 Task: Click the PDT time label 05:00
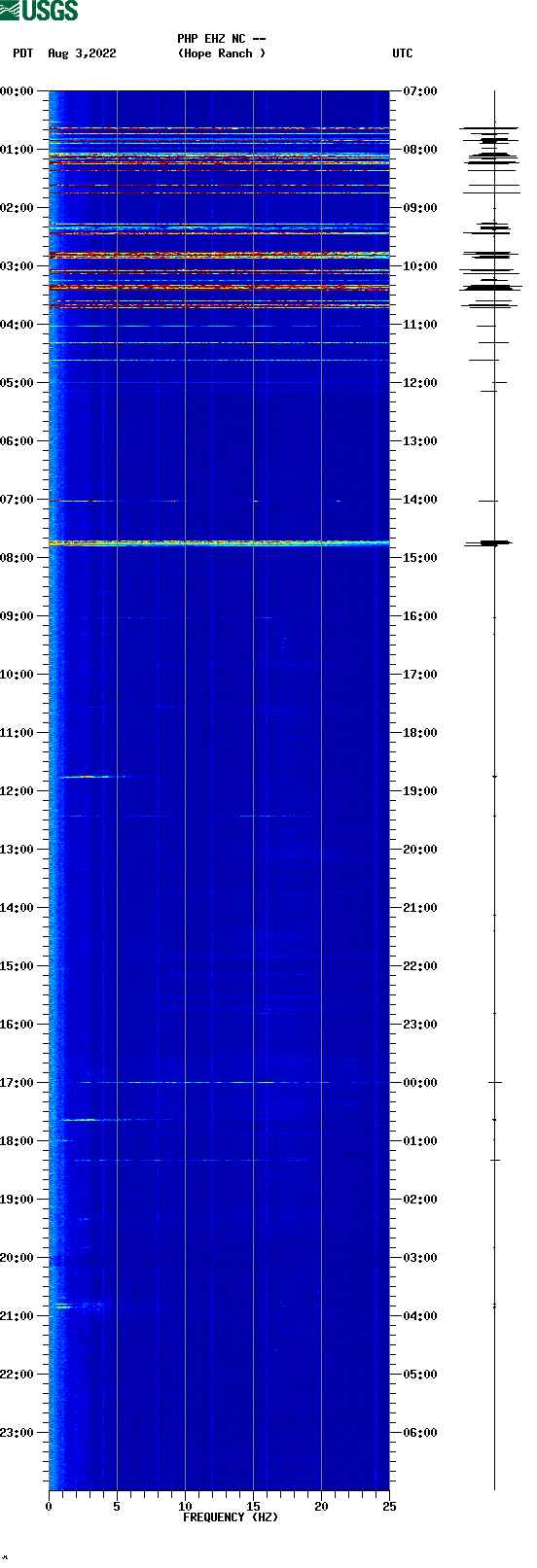point(18,383)
